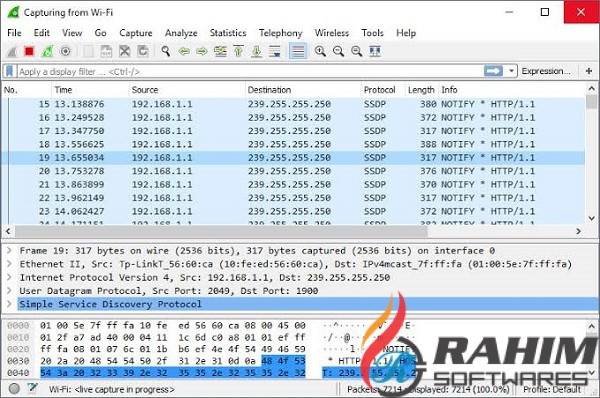600x398 pixels.
Task: Sort by the Time column header
Action: 90,90
